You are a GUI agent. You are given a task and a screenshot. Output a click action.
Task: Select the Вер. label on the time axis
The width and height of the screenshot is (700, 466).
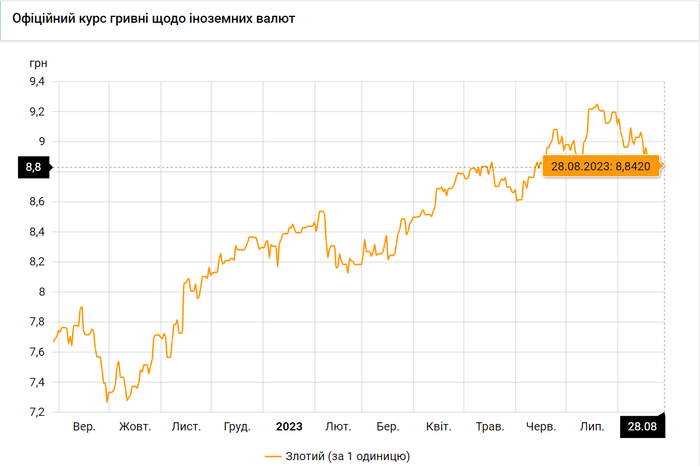click(84, 427)
